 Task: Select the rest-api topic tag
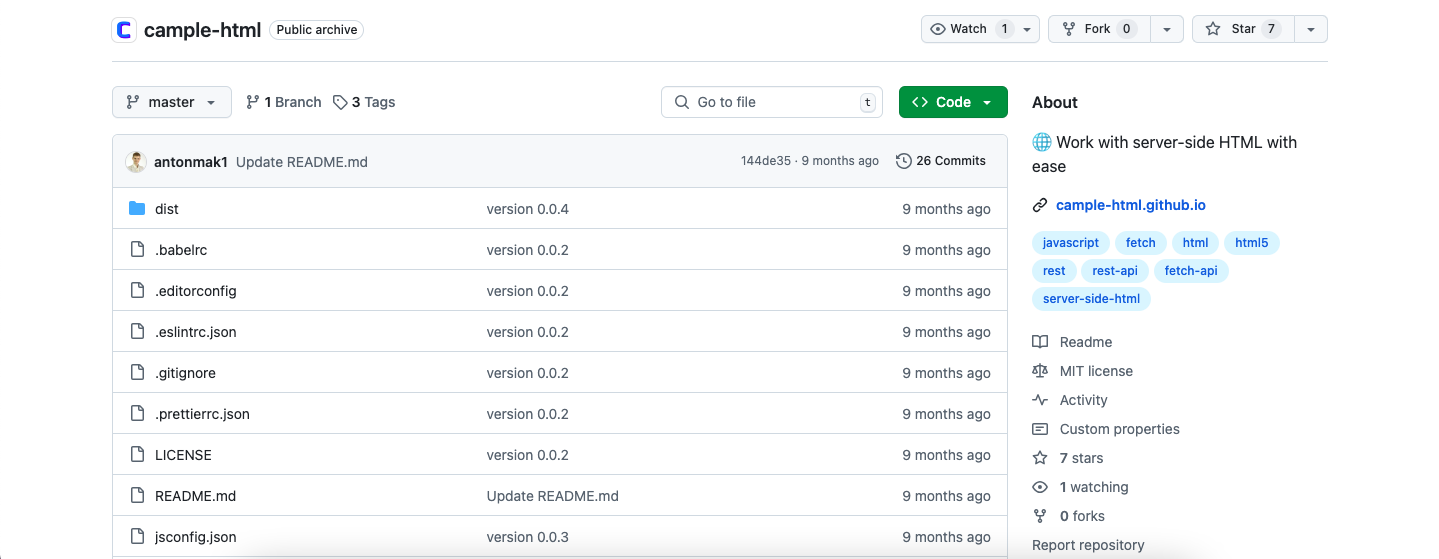click(x=1115, y=271)
